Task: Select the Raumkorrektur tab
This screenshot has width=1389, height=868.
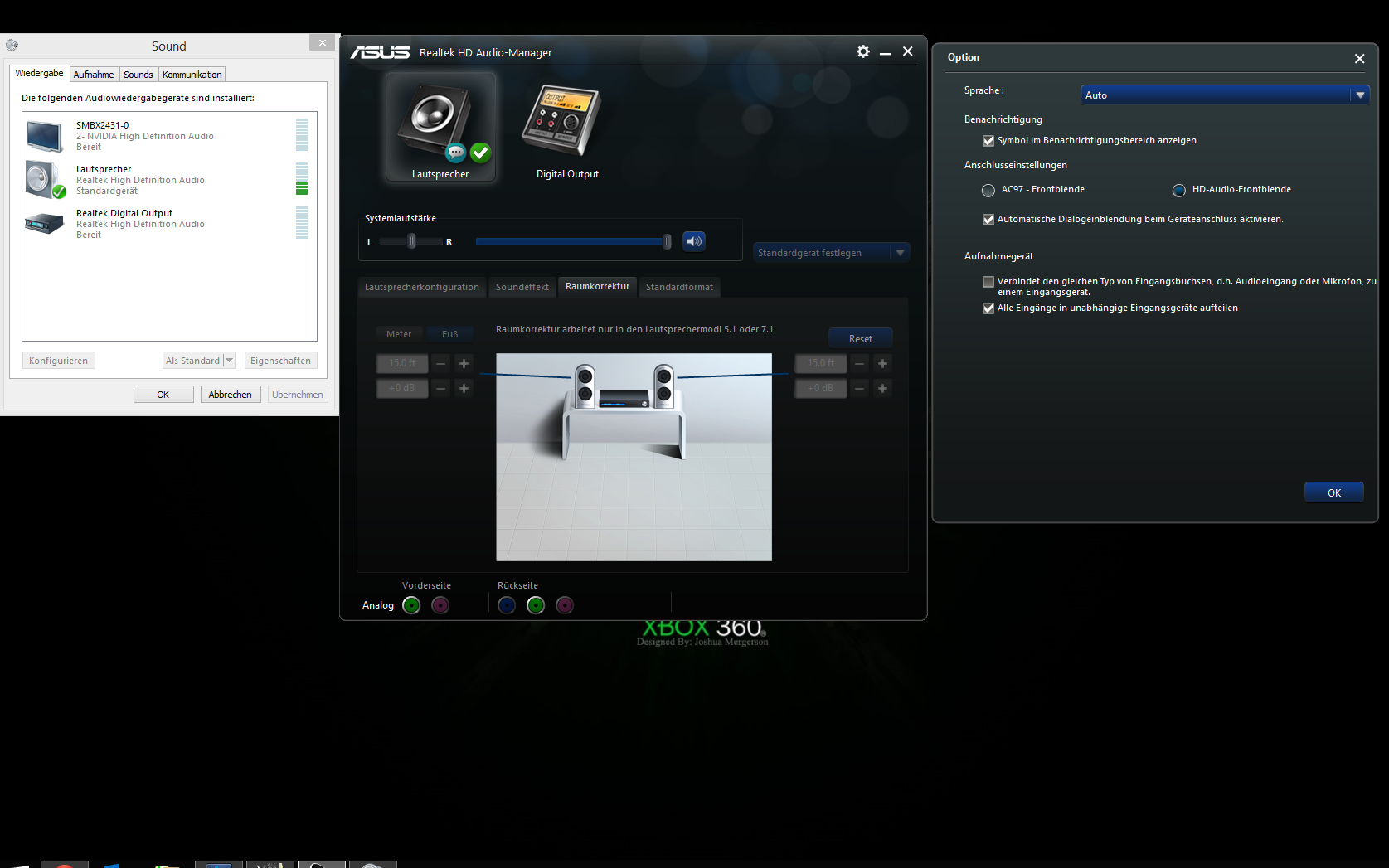Action: point(597,286)
